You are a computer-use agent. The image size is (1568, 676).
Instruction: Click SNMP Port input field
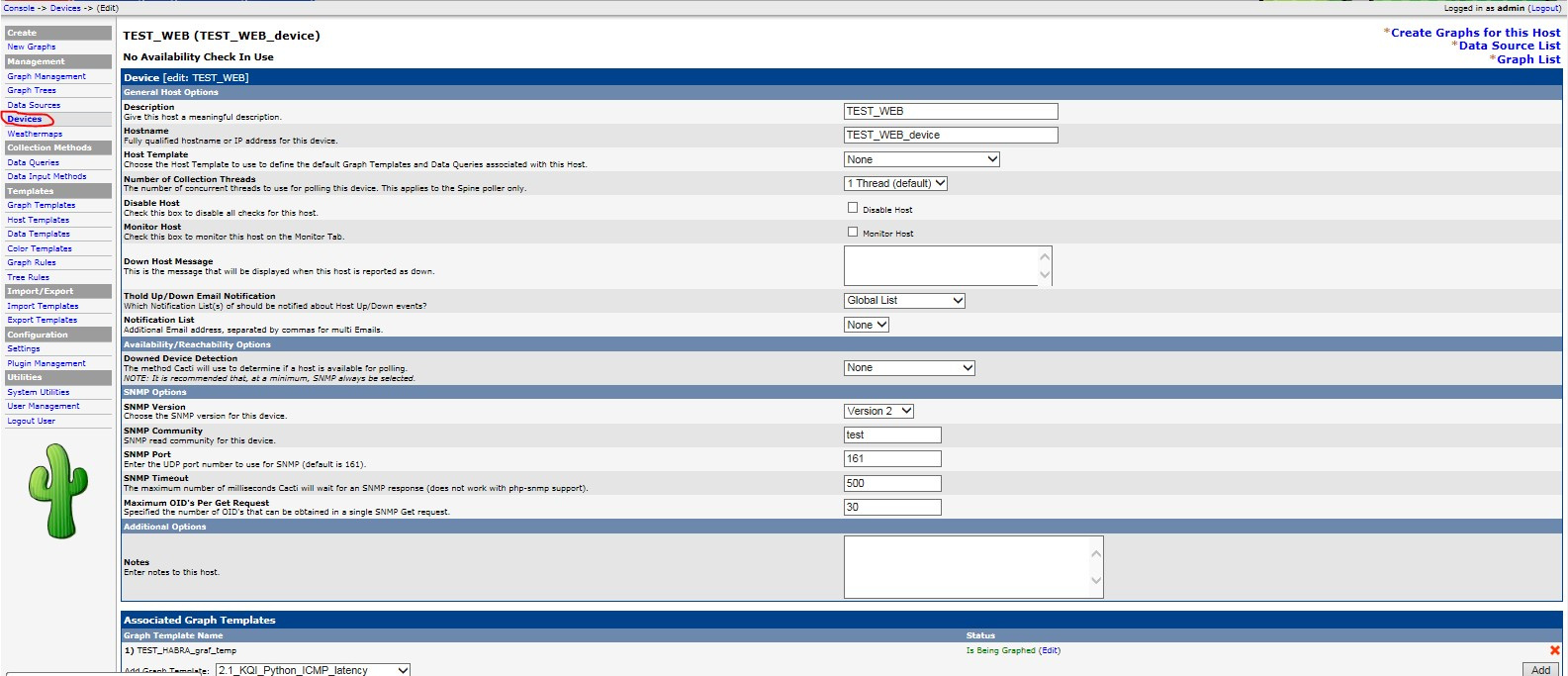892,458
